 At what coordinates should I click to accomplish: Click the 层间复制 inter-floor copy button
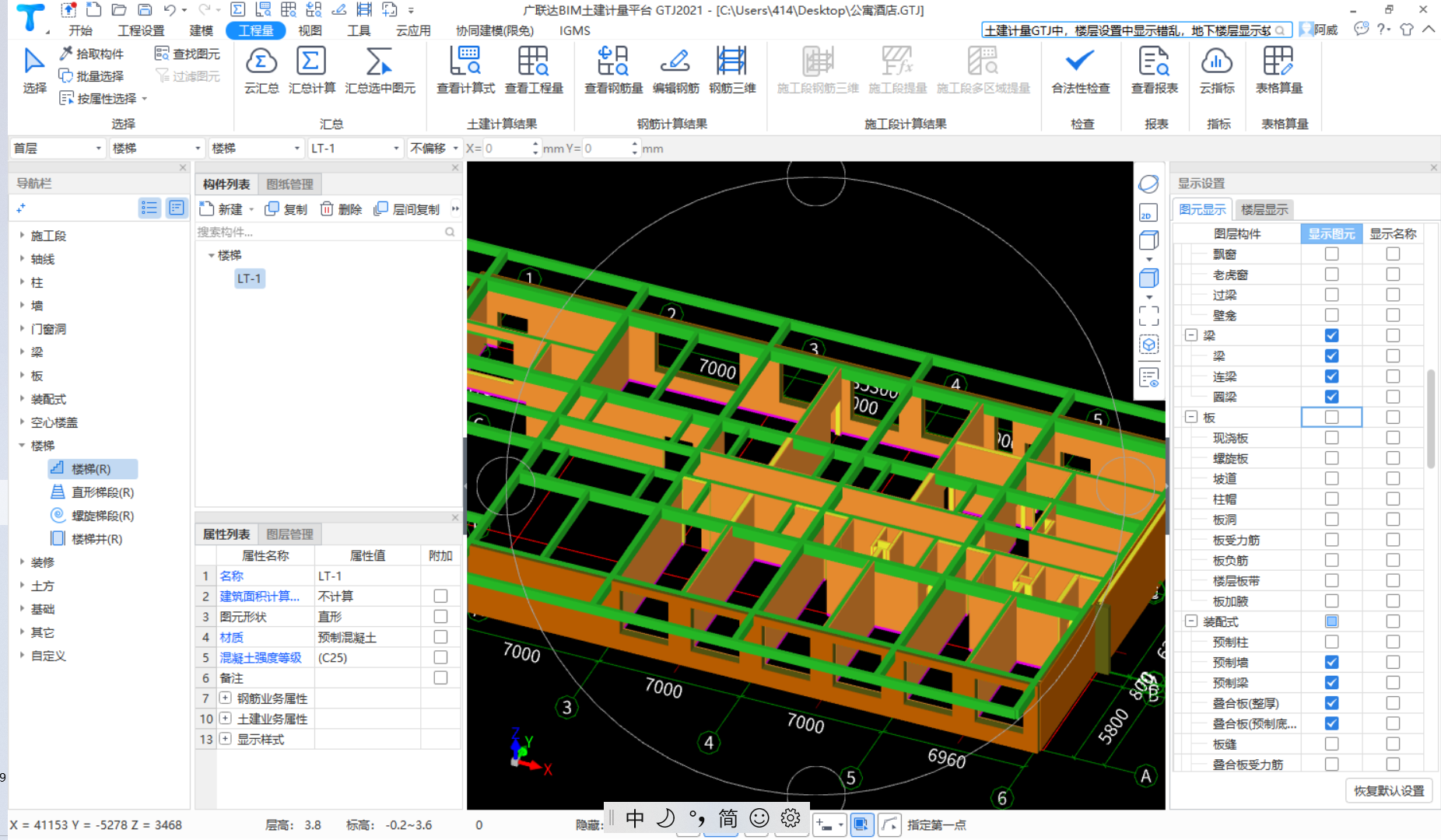407,209
